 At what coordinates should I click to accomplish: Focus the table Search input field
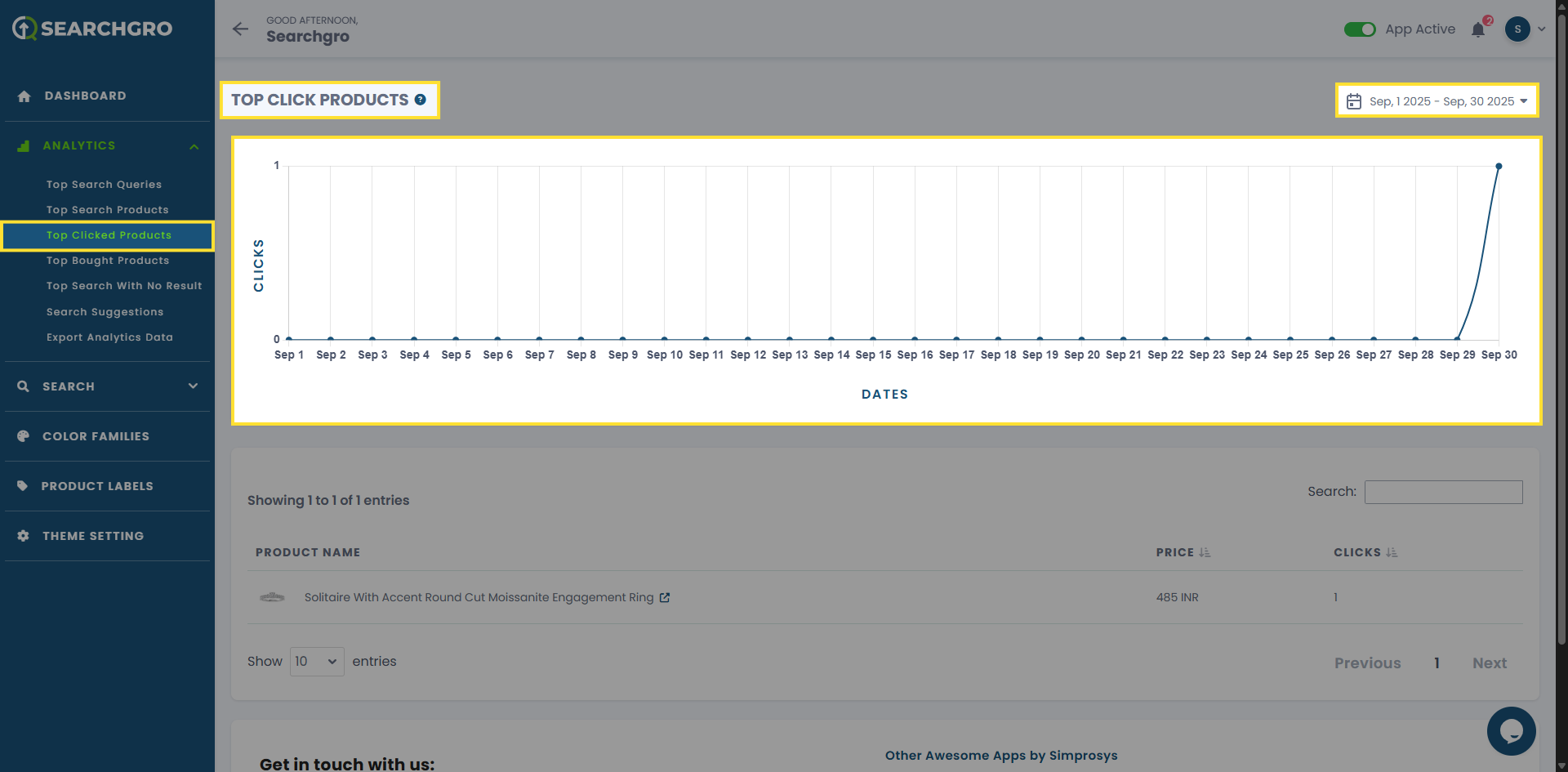1443,492
